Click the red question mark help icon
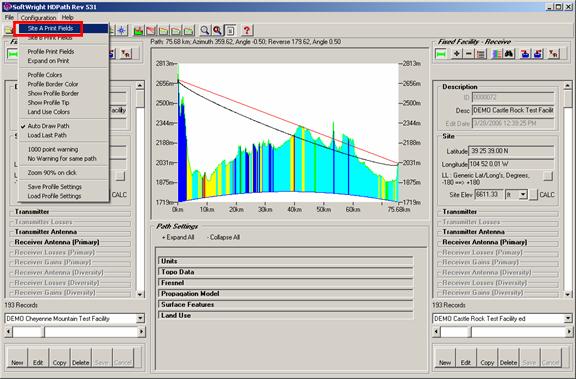This screenshot has width=576, height=379. (247, 30)
